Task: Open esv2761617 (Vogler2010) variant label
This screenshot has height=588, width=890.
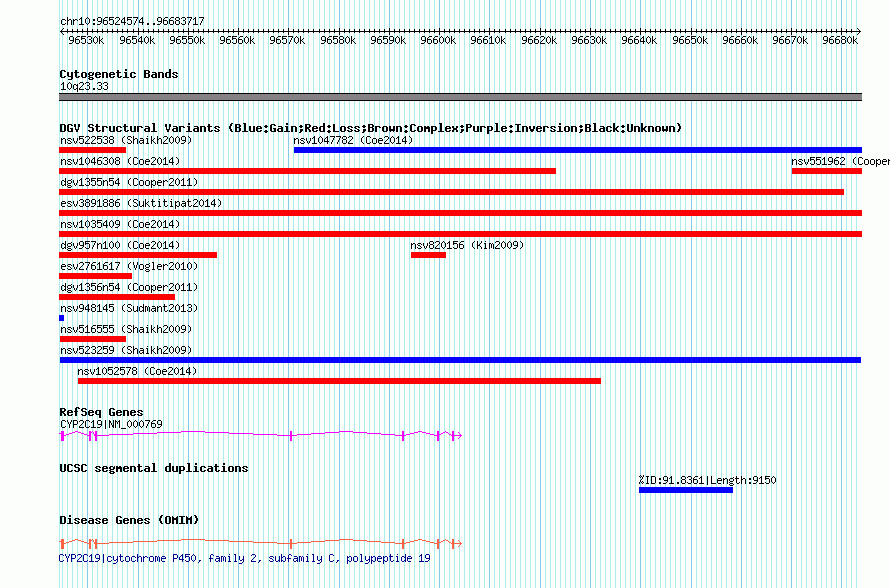Action: pos(129,266)
